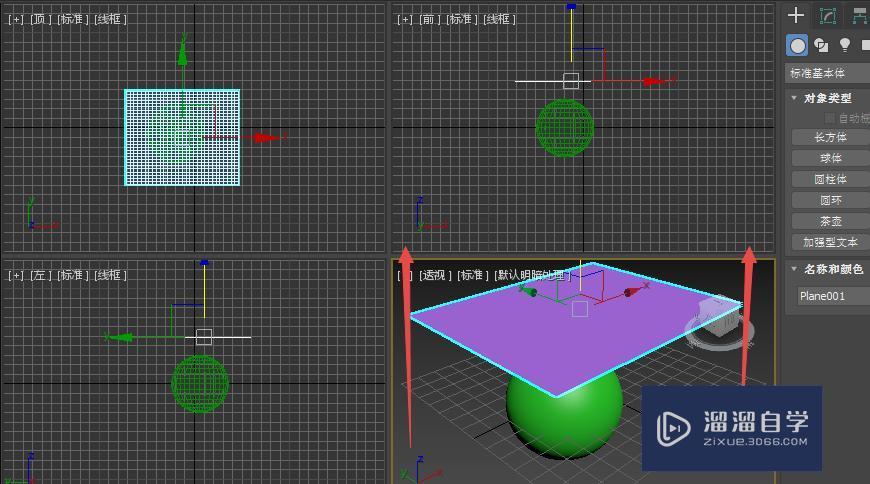Grab the green Y-axis arrow in Left viewport
Viewport: 870px width, 484px height.
[x=120, y=337]
